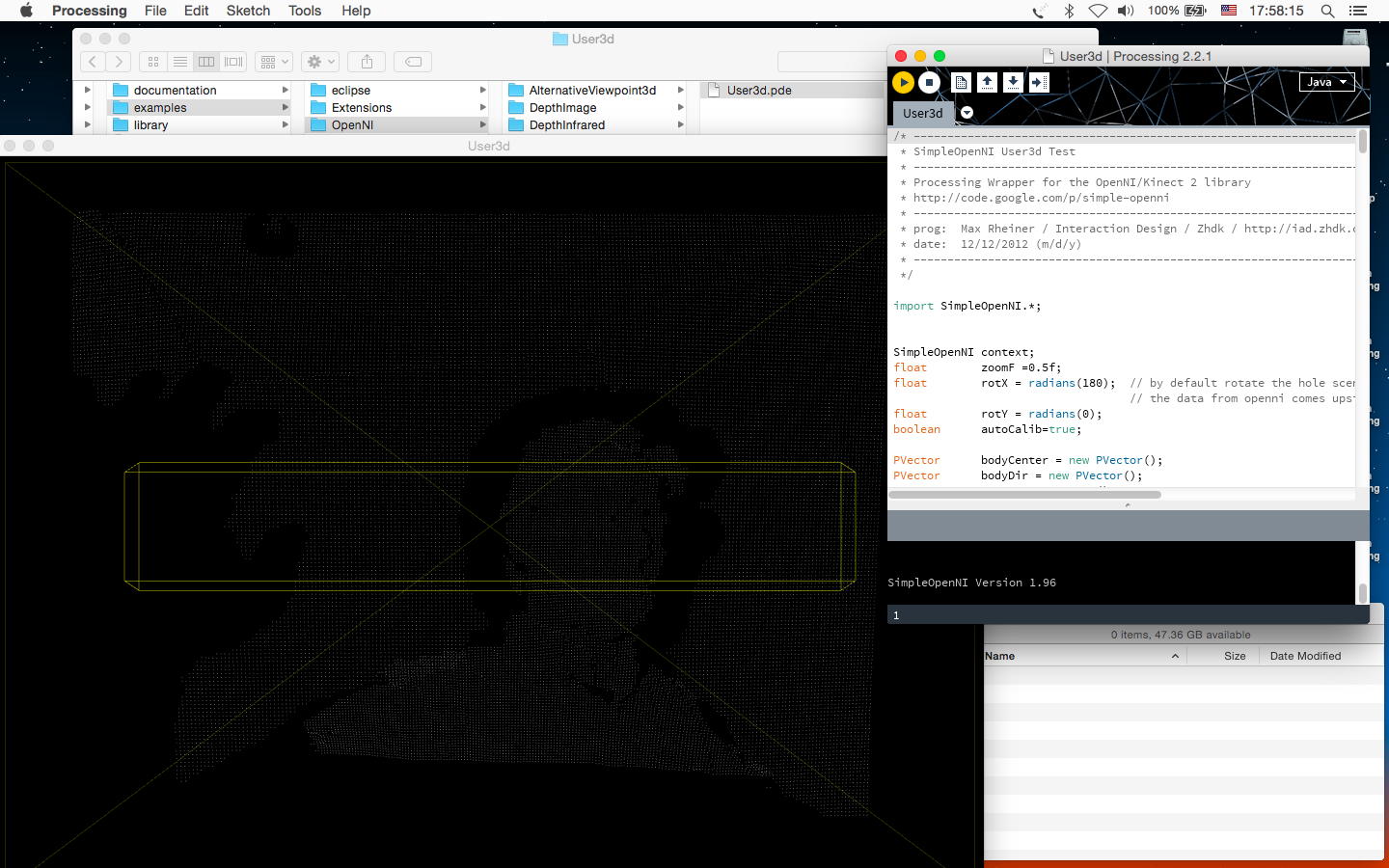Switch Finder to icon view

(x=153, y=62)
